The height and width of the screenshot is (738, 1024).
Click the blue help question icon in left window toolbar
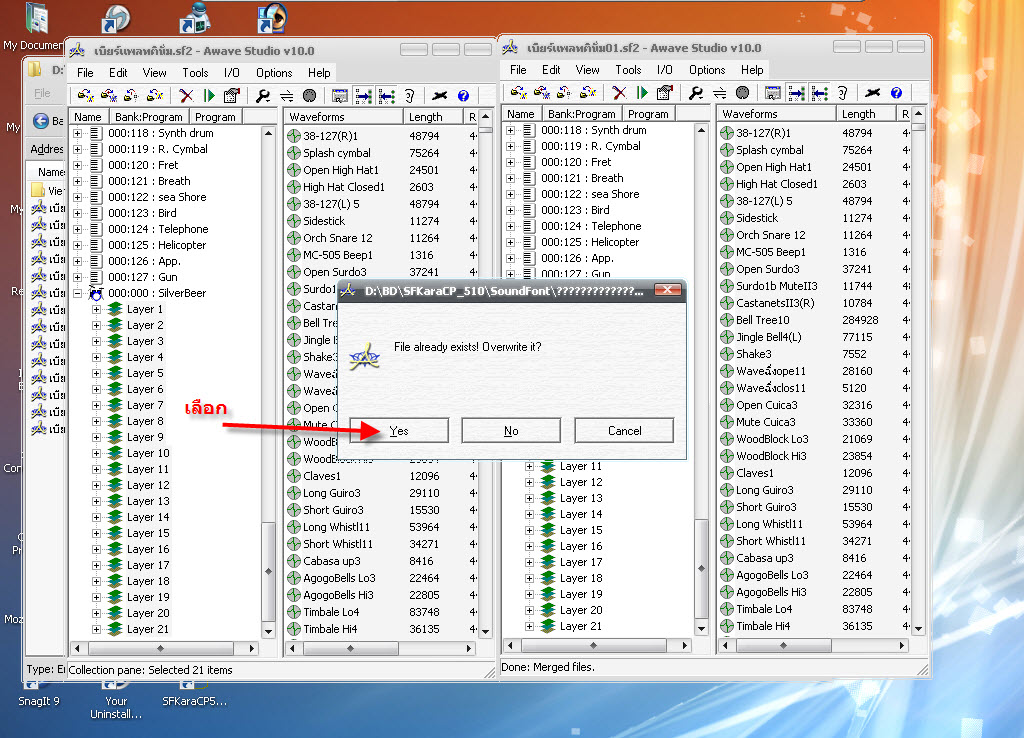point(464,96)
